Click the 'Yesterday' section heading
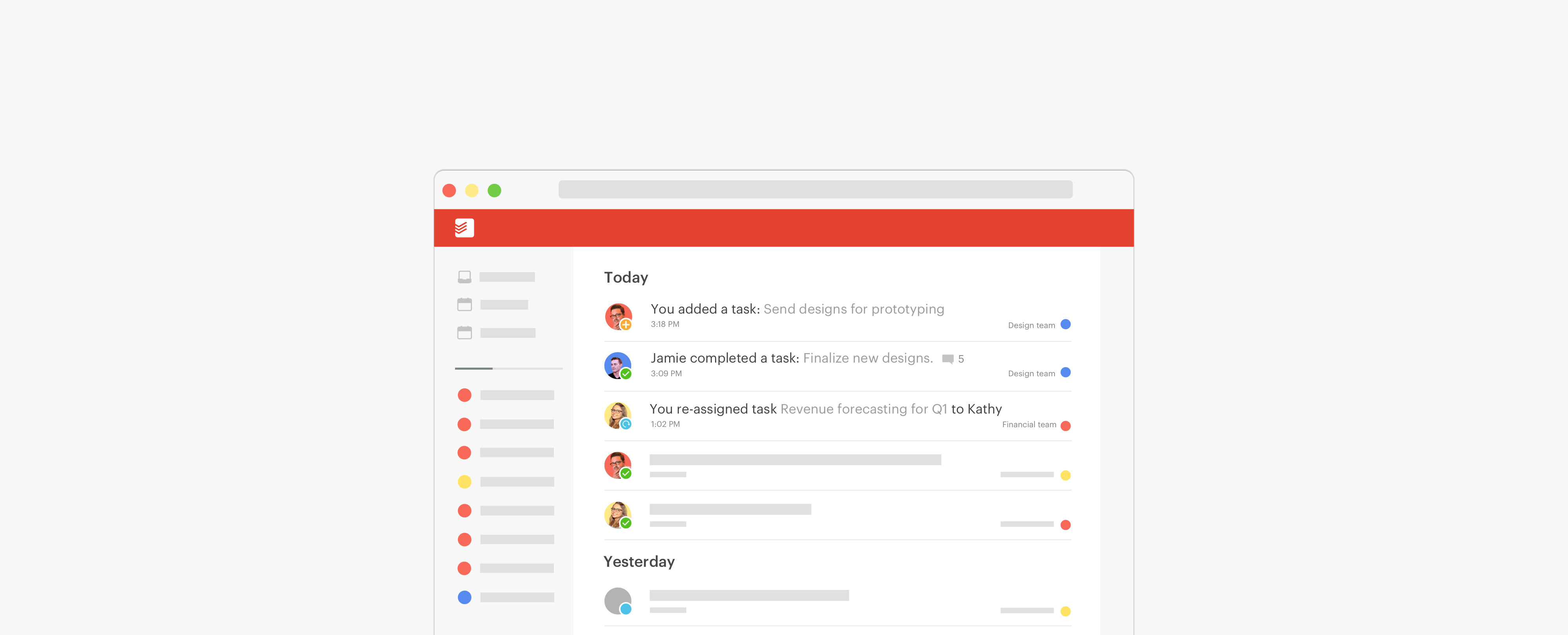This screenshot has width=1568, height=635. pyautogui.click(x=639, y=561)
